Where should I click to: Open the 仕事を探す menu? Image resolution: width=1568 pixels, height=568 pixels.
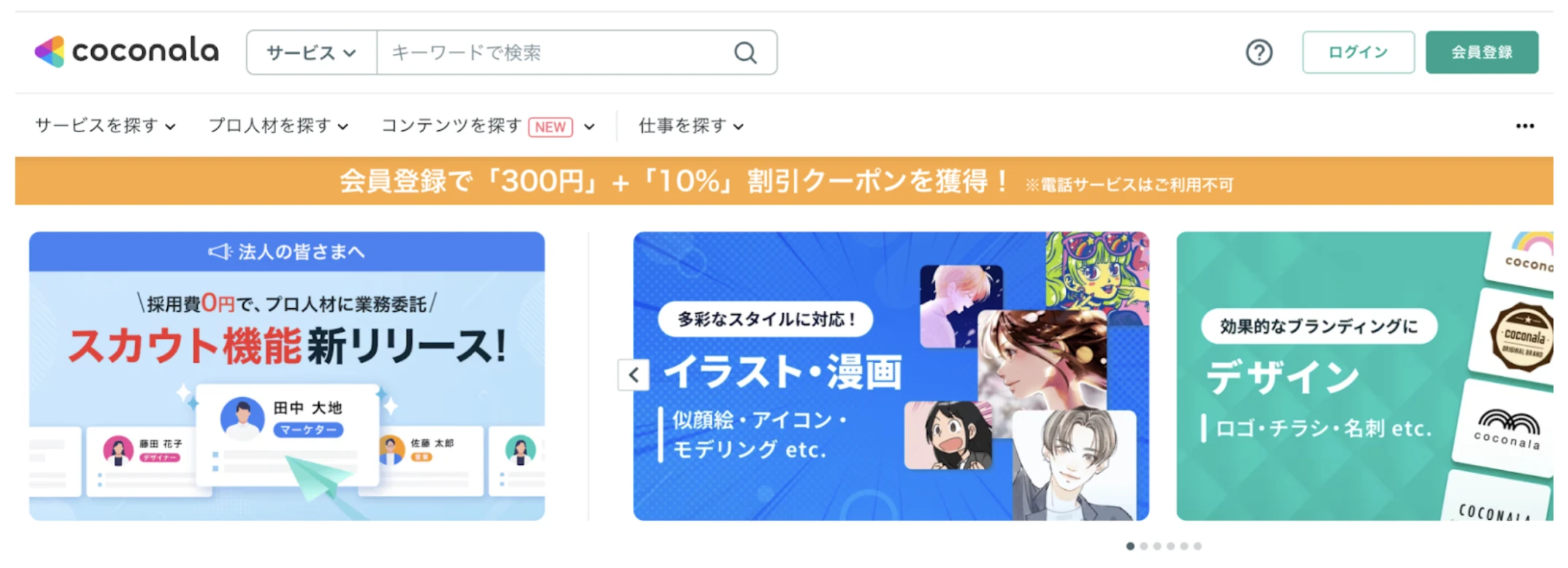click(x=691, y=126)
